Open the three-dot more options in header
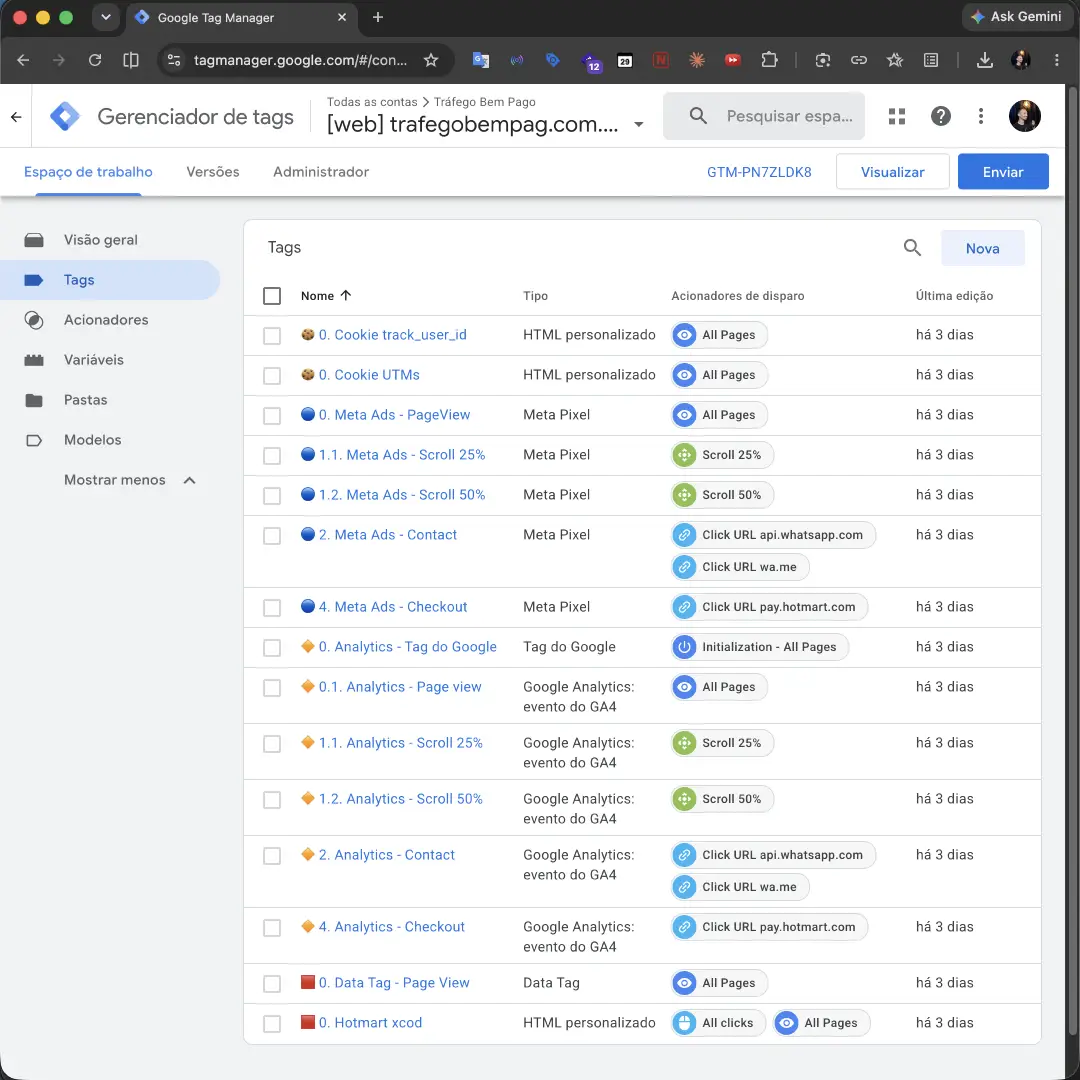This screenshot has width=1080, height=1080. (981, 116)
